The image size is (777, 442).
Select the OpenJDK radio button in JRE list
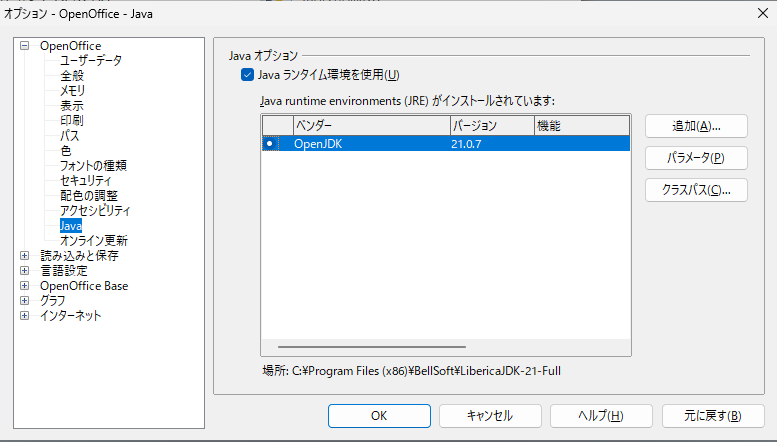270,144
